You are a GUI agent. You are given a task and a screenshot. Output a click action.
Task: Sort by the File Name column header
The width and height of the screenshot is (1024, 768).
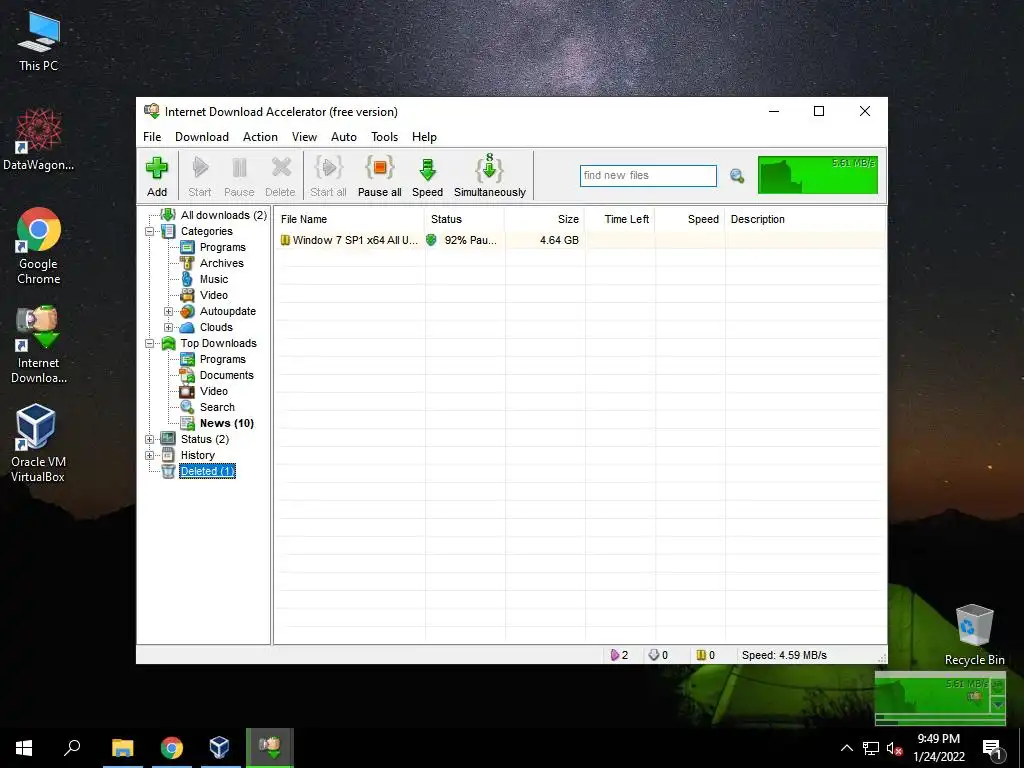click(x=350, y=219)
